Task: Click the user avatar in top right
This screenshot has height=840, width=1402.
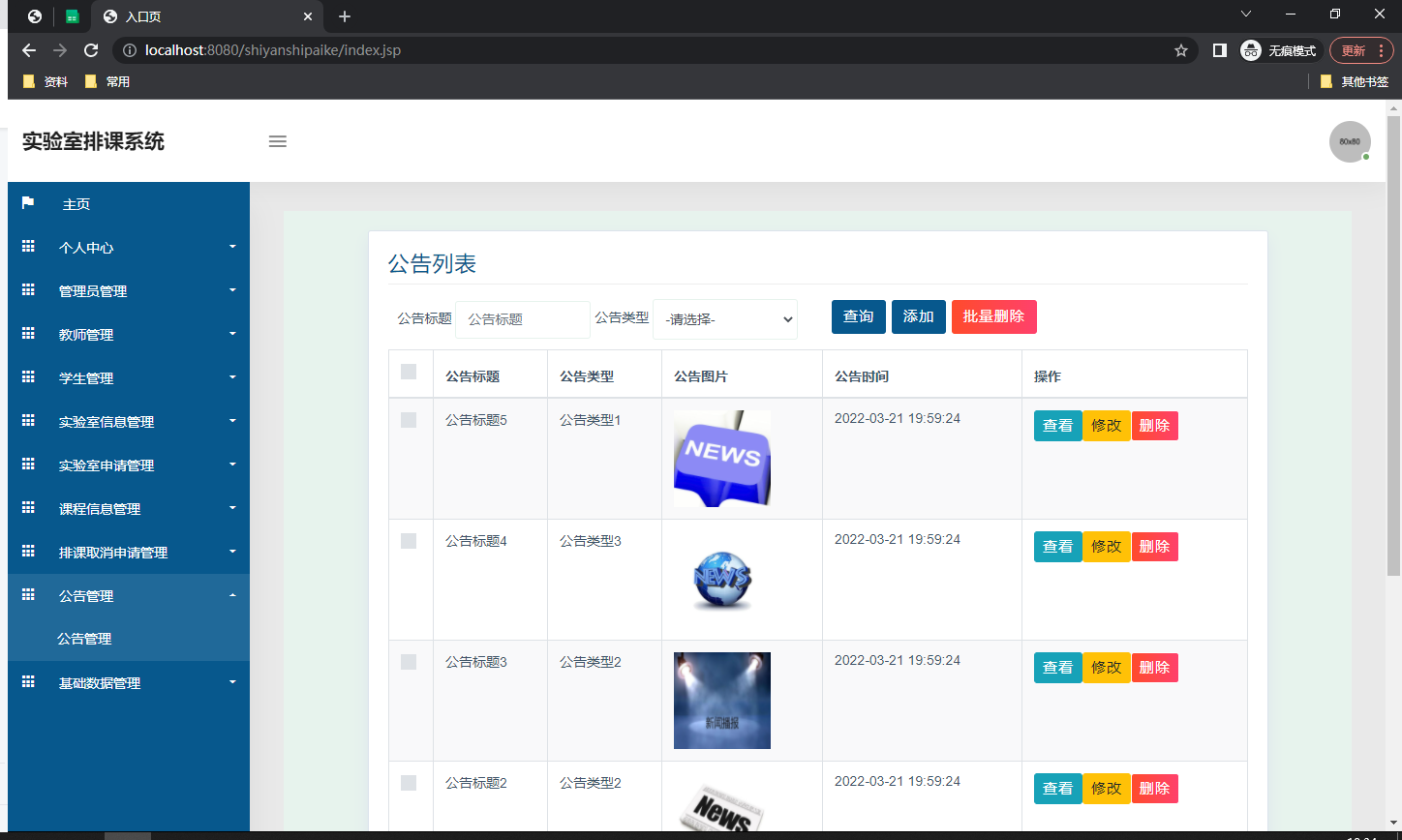Action: coord(1350,141)
